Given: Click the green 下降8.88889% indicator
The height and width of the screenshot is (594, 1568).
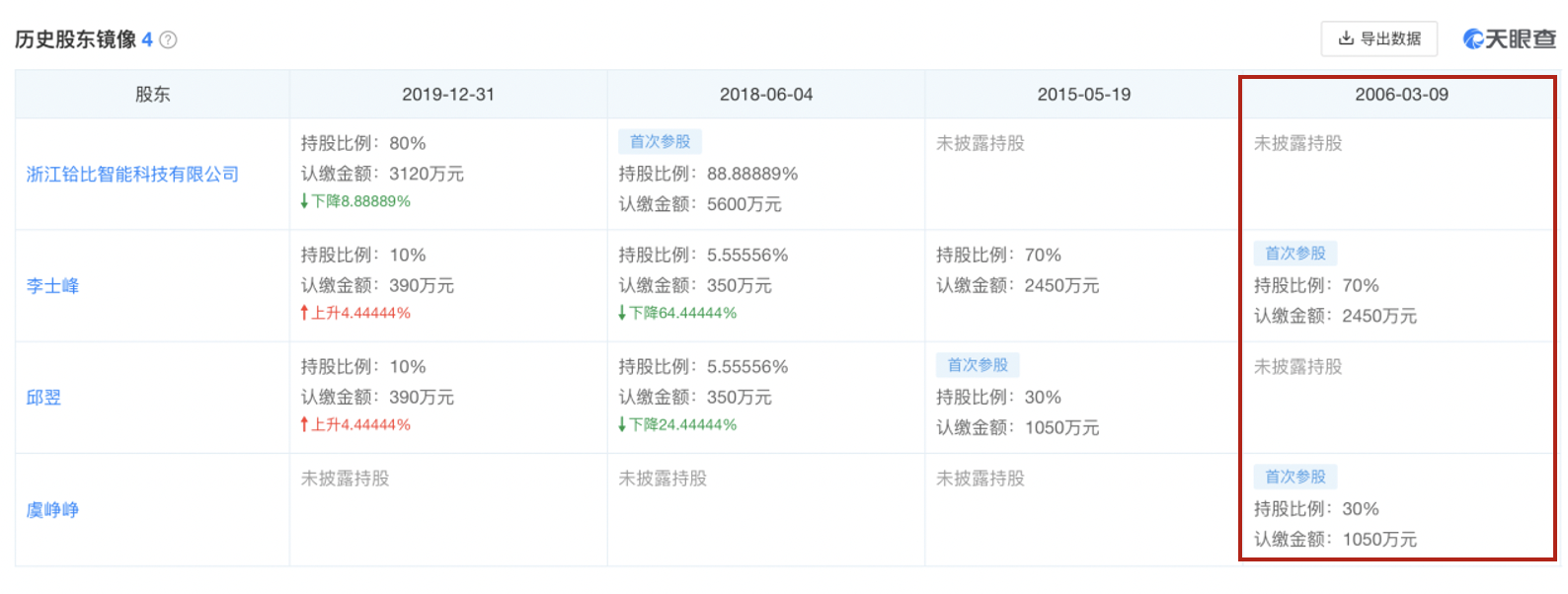Looking at the screenshot, I should pos(355,201).
